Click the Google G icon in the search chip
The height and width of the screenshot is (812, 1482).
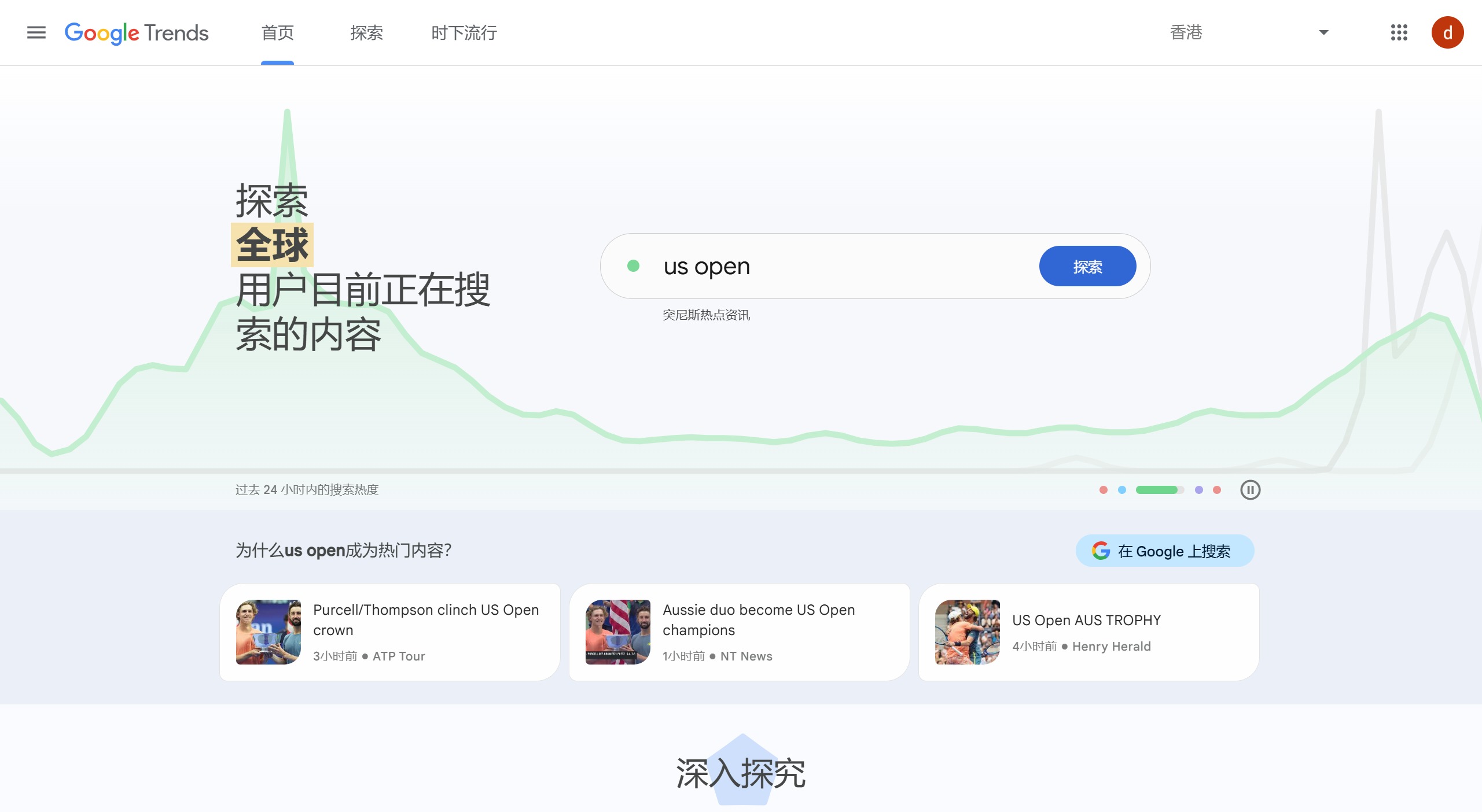click(1100, 551)
